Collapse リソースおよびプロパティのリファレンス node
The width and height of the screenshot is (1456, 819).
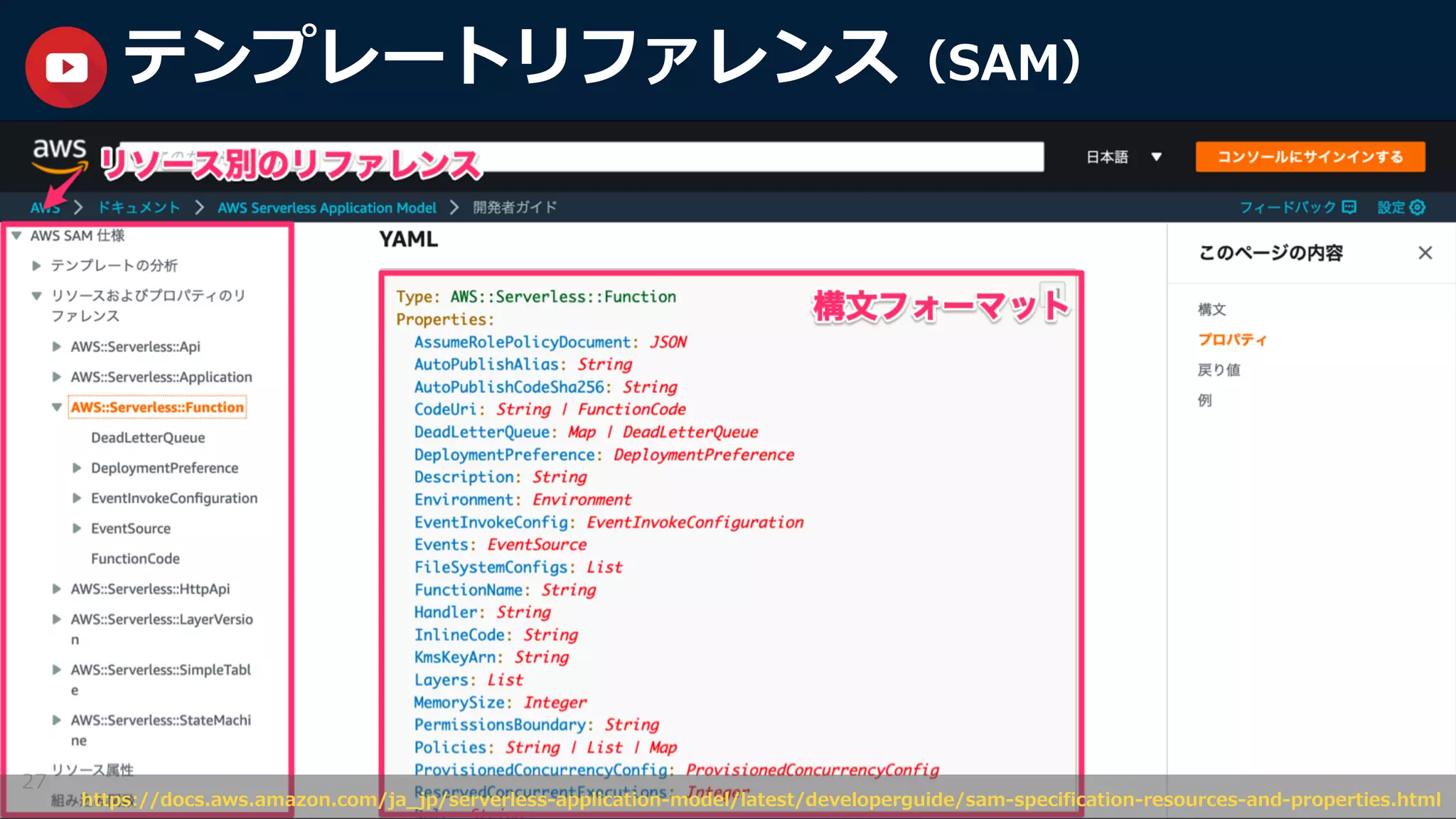pos(36,296)
